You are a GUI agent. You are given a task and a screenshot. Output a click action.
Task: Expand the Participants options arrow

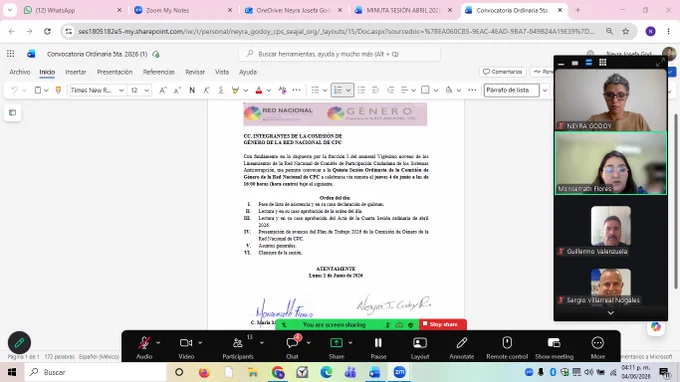click(x=262, y=343)
